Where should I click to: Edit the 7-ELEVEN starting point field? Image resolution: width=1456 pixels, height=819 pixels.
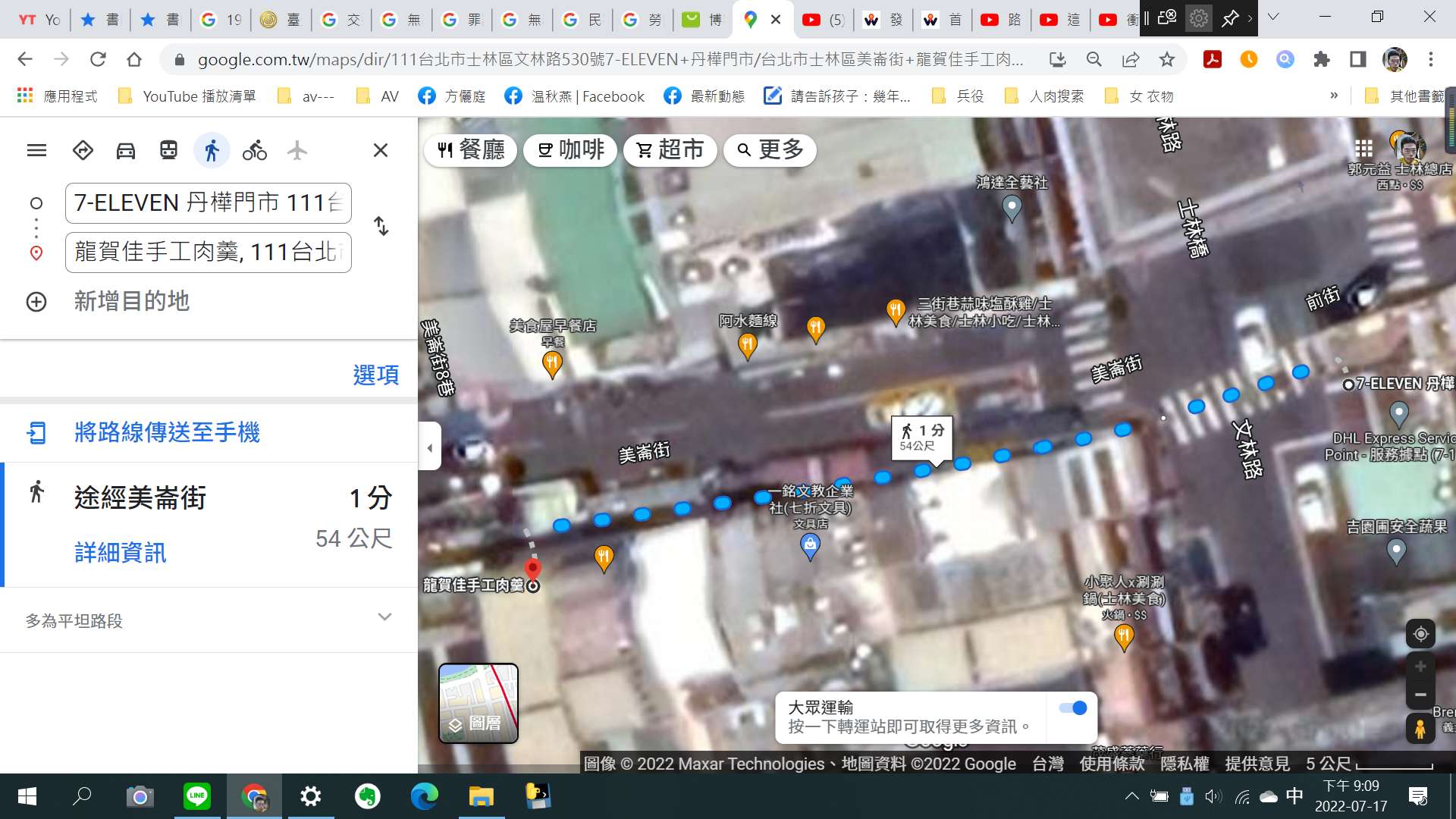coord(209,203)
